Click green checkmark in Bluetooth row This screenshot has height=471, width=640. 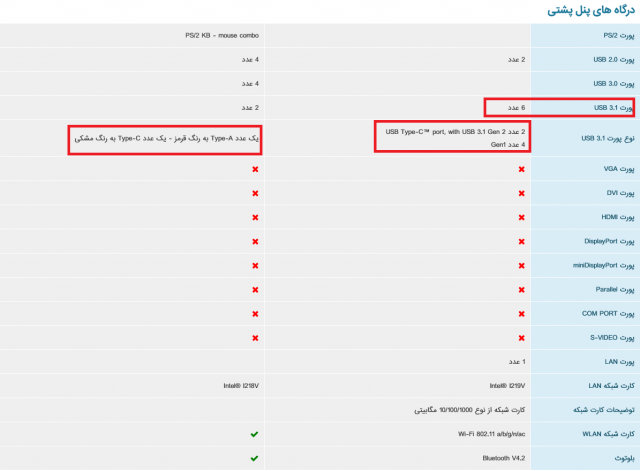pyautogui.click(x=255, y=458)
